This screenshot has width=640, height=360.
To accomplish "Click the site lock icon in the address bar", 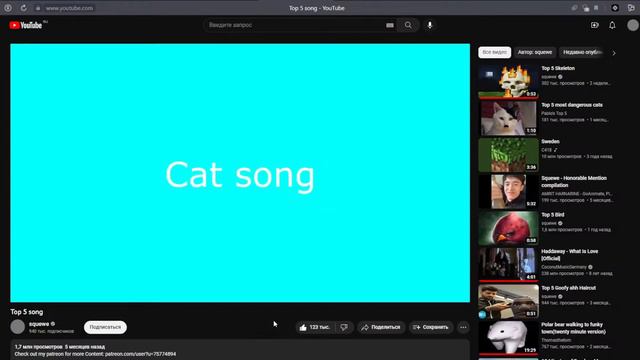I will [38, 8].
